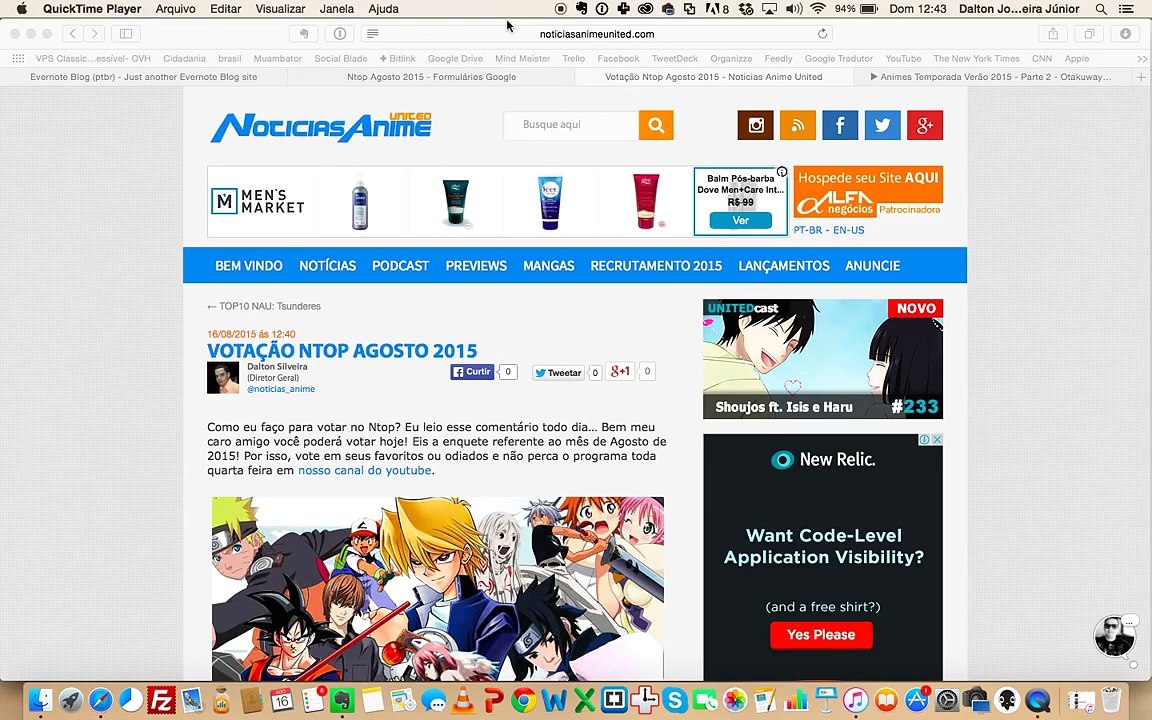Screen dimensions: 1152x720
Task: Go forward with Safari's forward arrow
Action: [94, 34]
